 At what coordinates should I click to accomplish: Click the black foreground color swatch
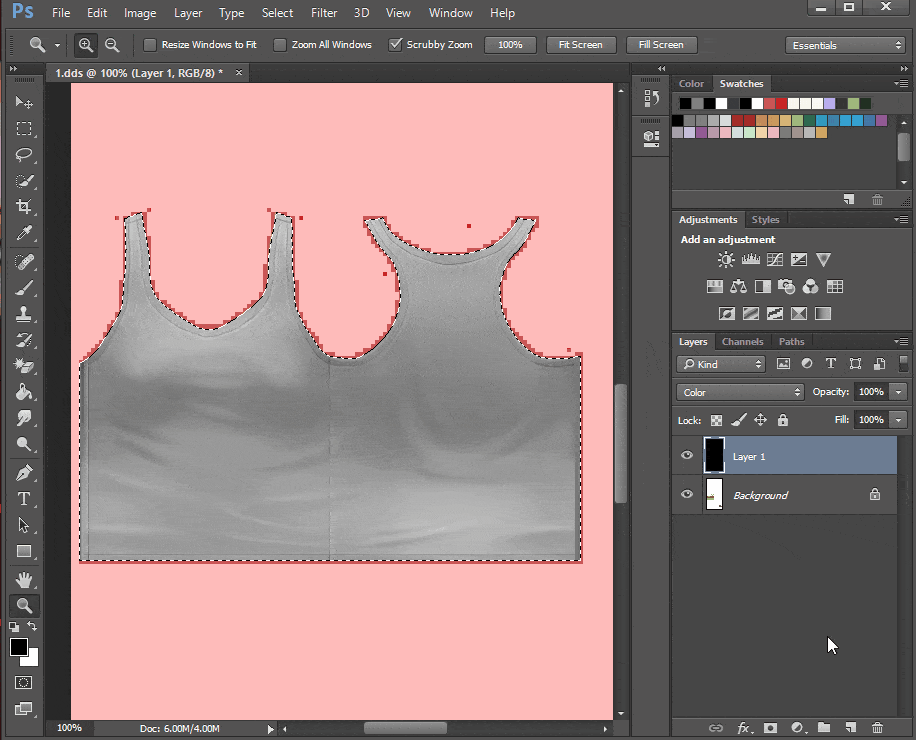18,648
